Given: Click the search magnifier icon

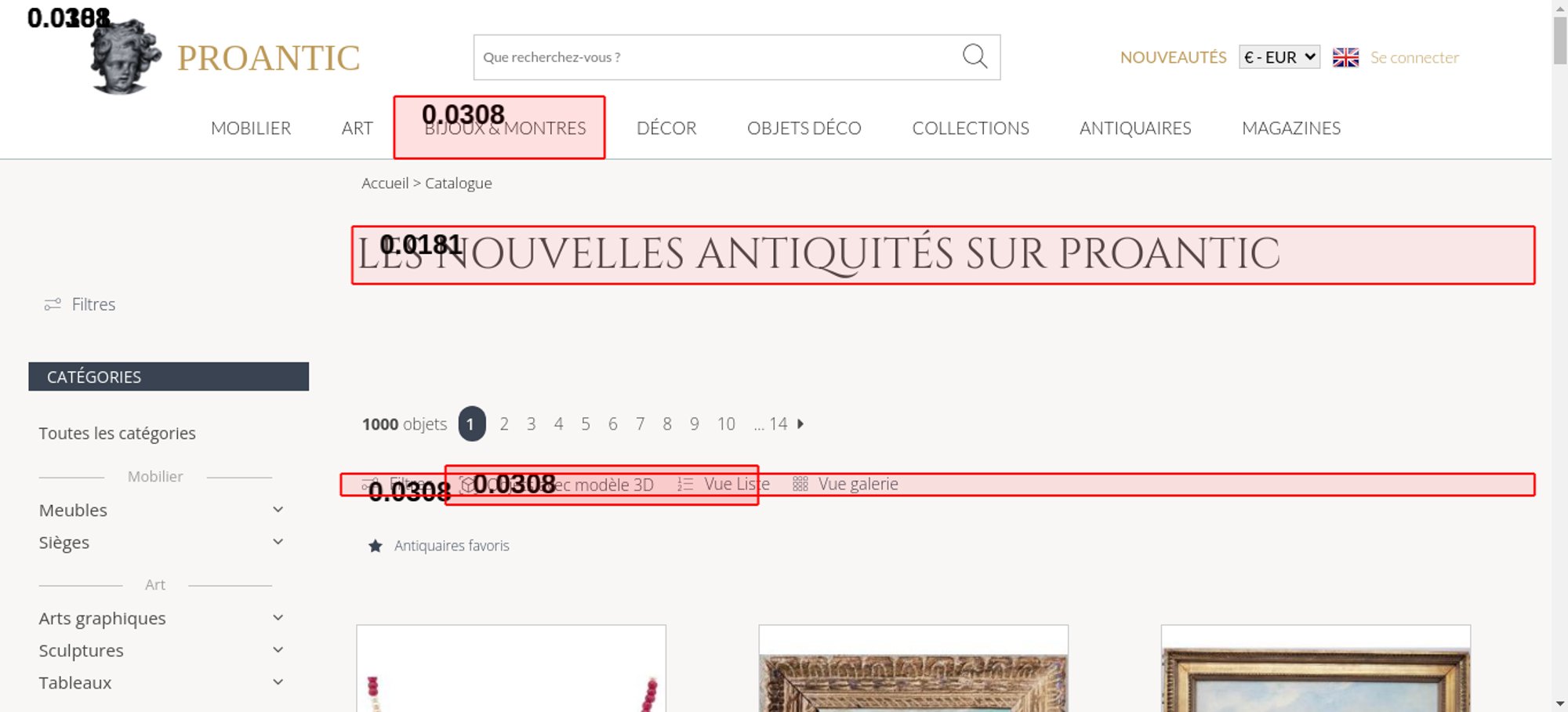Looking at the screenshot, I should pyautogui.click(x=975, y=56).
